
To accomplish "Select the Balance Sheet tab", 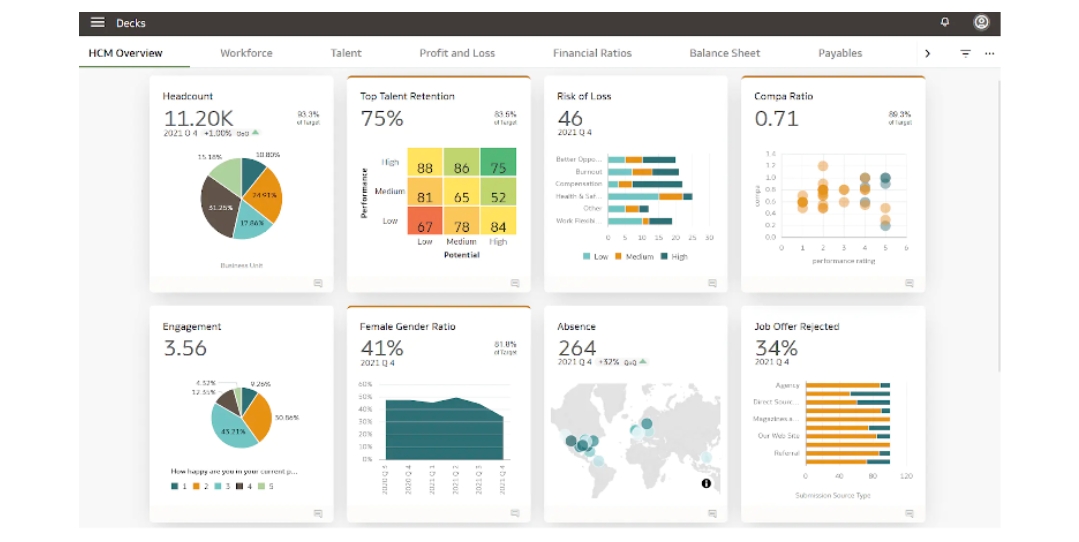I will click(x=724, y=53).
